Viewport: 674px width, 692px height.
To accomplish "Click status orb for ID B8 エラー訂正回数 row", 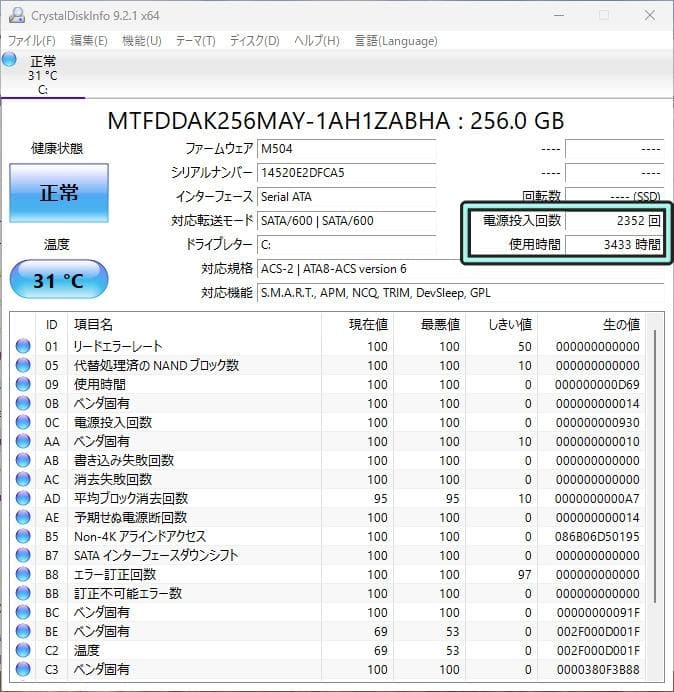I will click(23, 574).
